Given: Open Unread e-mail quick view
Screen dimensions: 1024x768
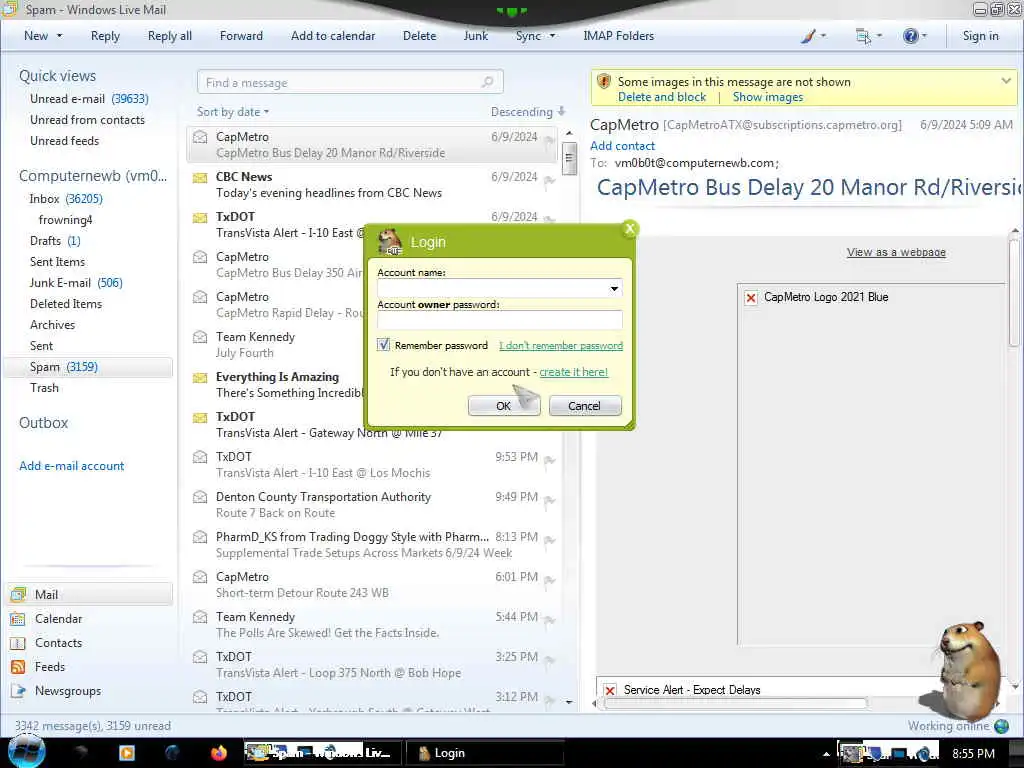Looking at the screenshot, I should click(x=89, y=99).
